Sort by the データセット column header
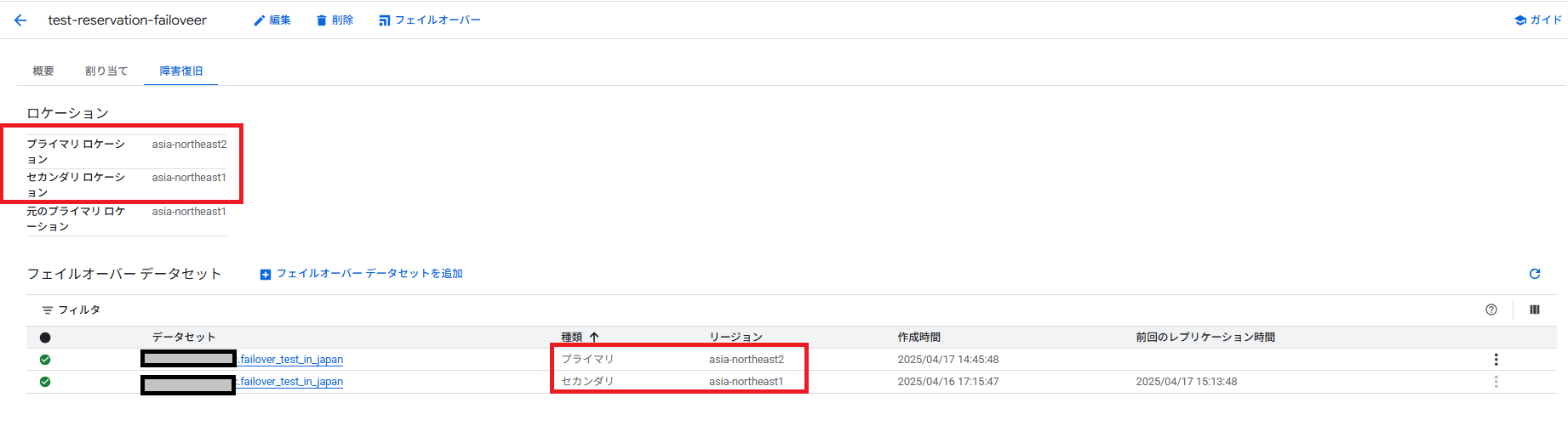Image resolution: width=1568 pixels, height=426 pixels. click(x=184, y=338)
